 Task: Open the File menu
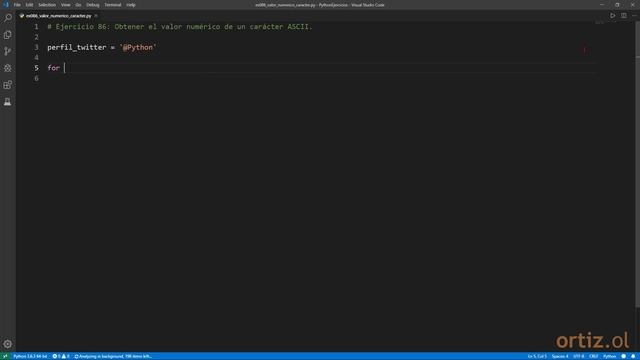tap(17, 5)
